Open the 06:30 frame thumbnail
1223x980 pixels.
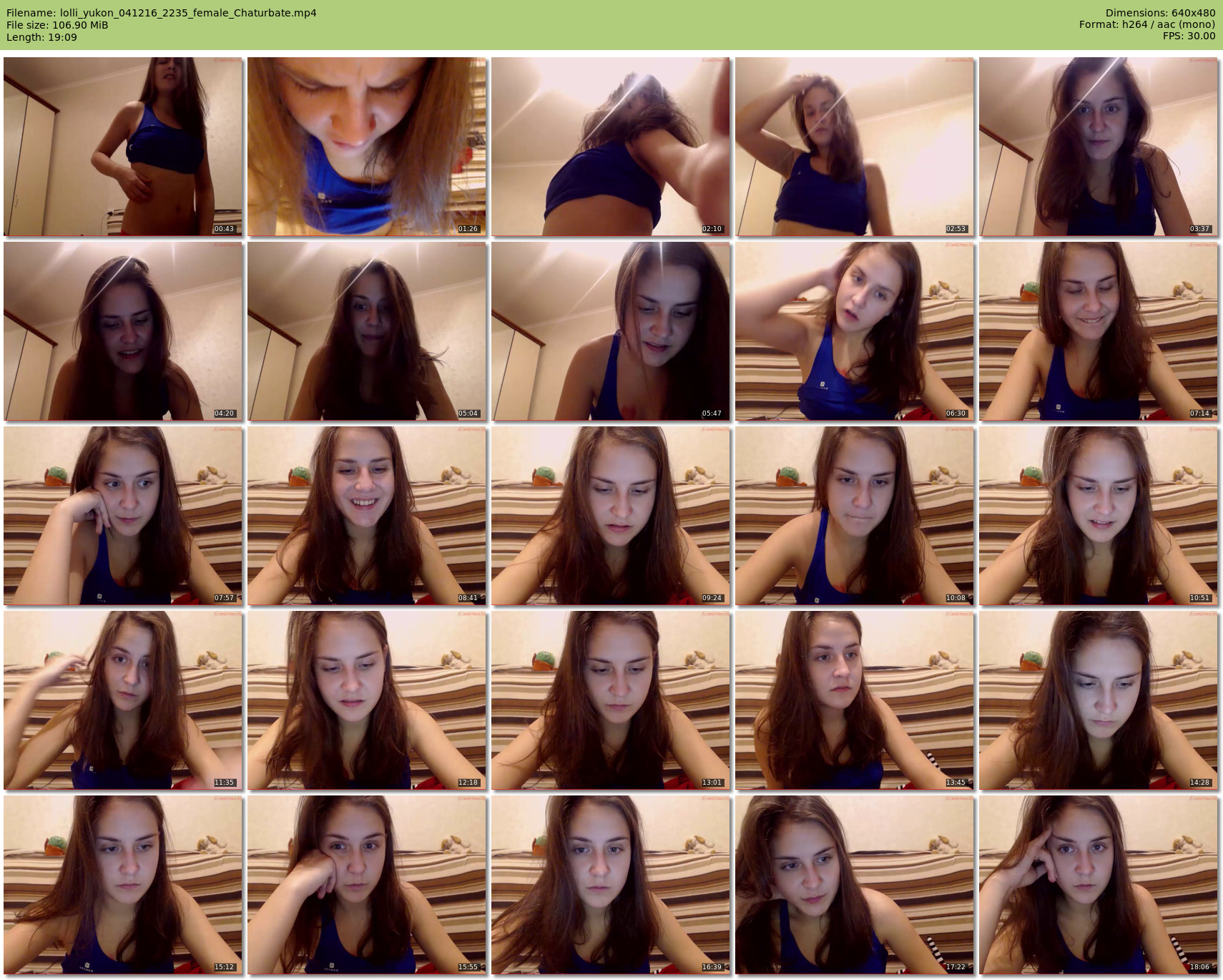click(x=855, y=331)
